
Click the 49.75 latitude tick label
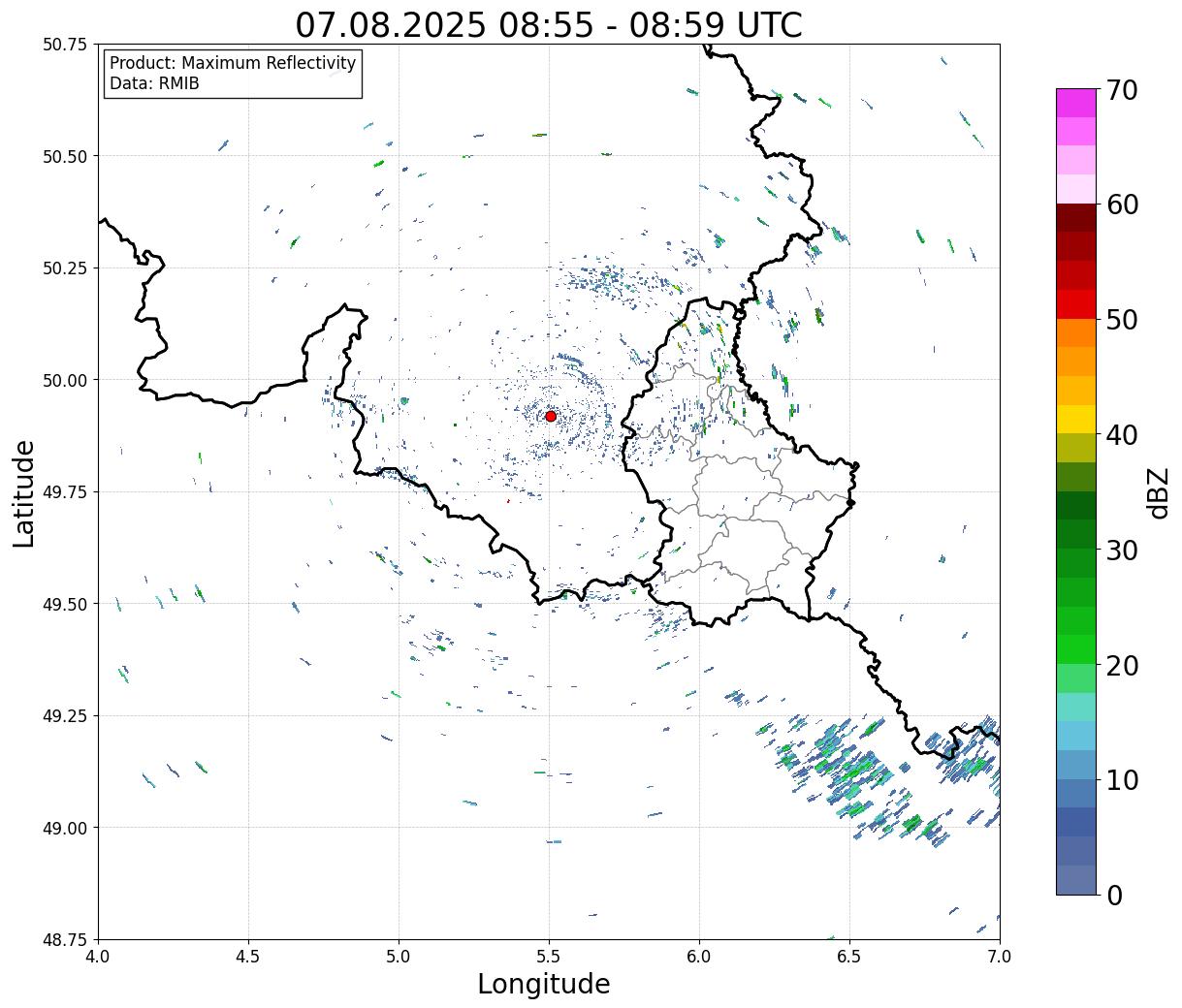pyautogui.click(x=65, y=492)
